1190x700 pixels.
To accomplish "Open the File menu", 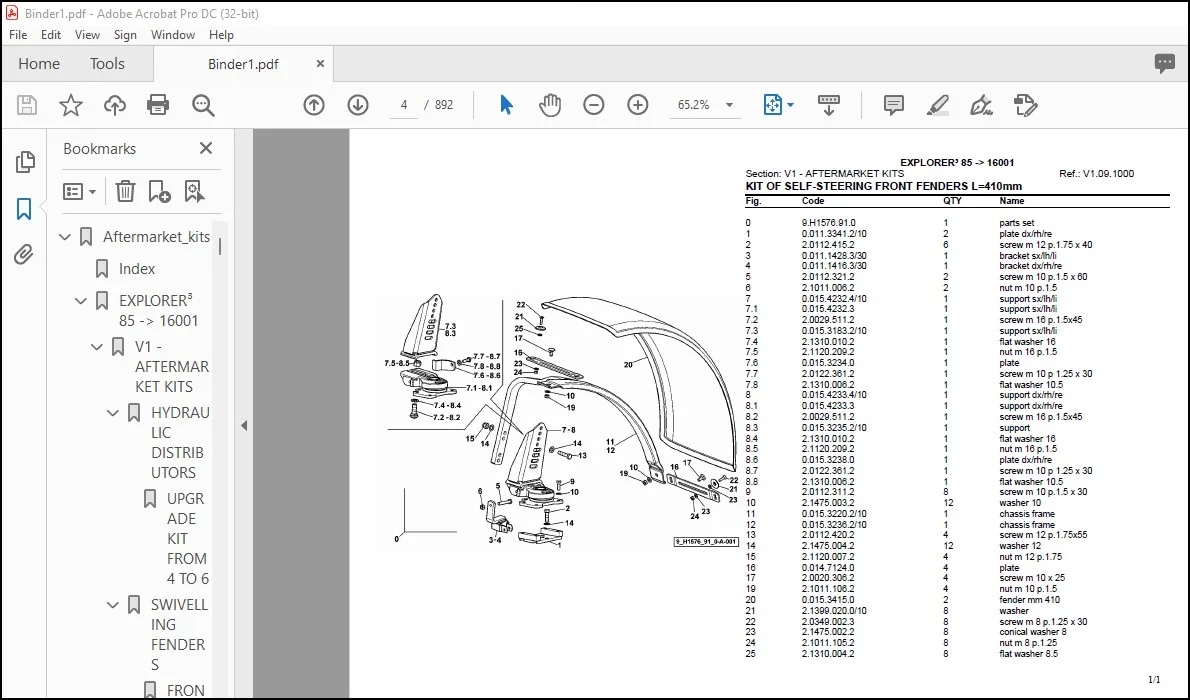I will pyautogui.click(x=18, y=35).
